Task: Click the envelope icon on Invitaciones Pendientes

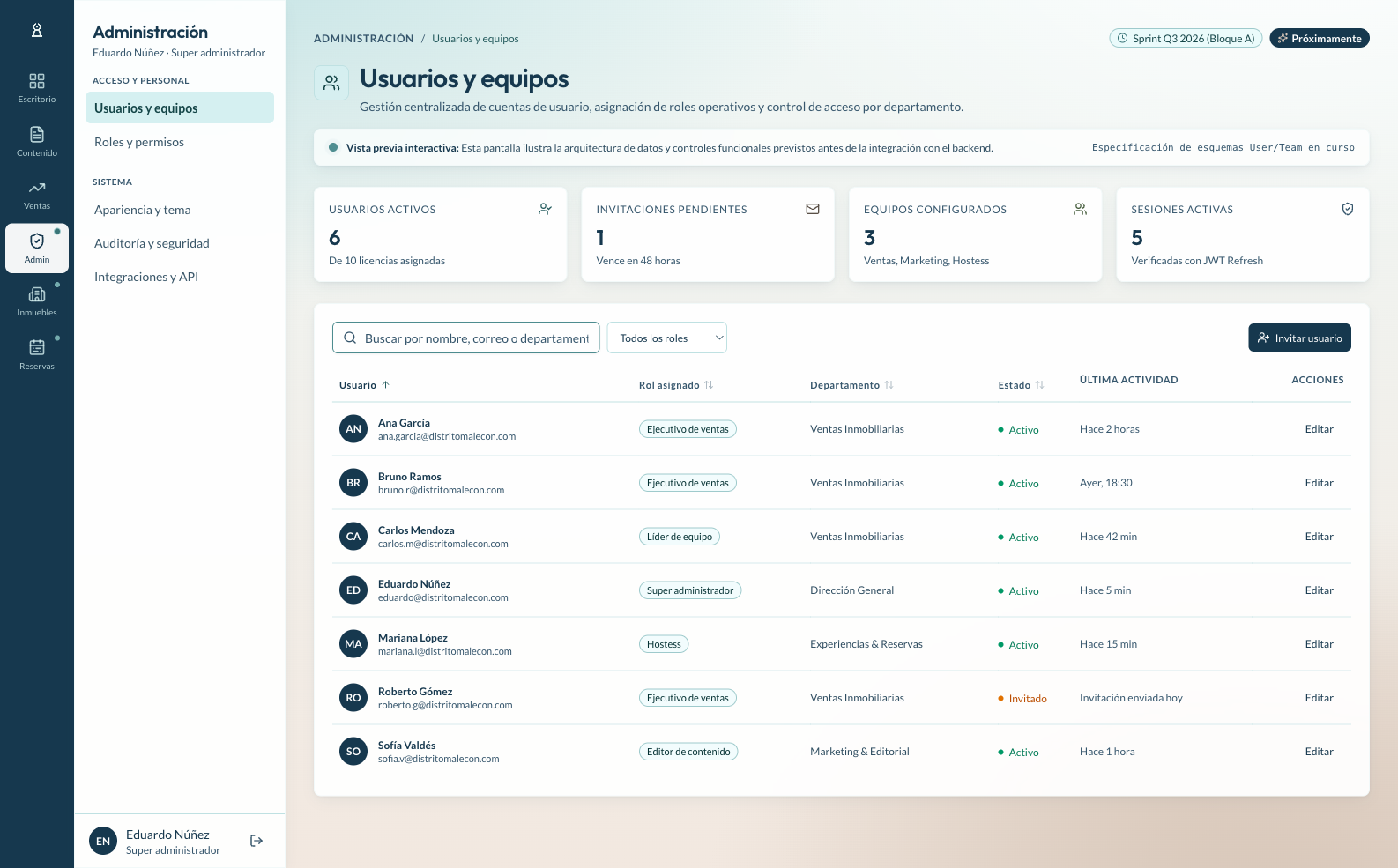Action: point(813,209)
